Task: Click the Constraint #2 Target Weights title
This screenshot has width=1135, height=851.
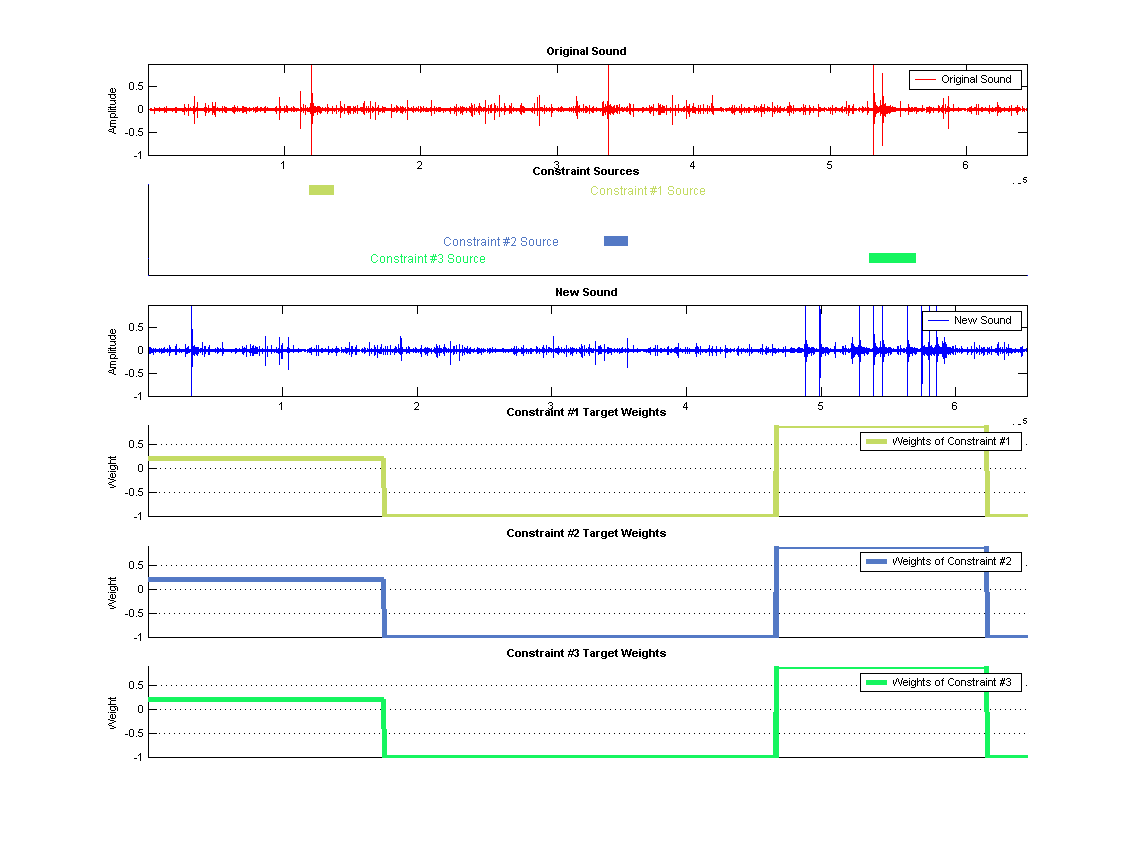Action: click(x=586, y=533)
